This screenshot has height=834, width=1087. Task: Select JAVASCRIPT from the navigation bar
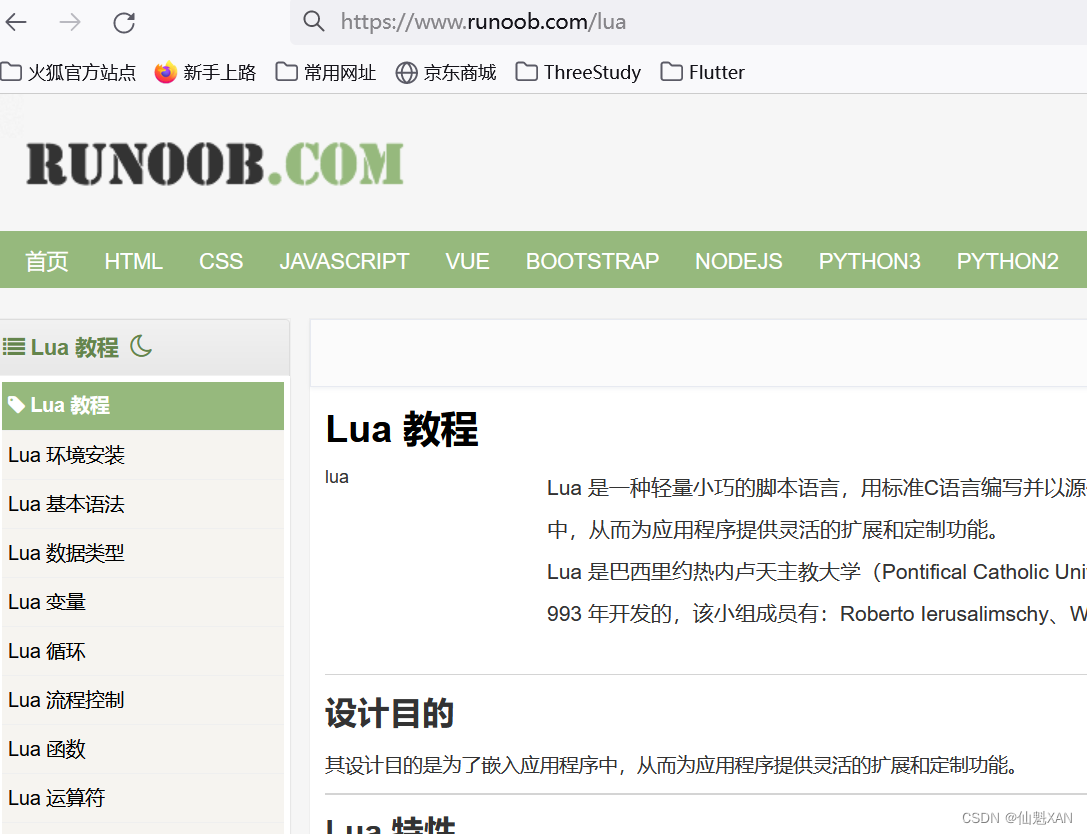[x=344, y=261]
